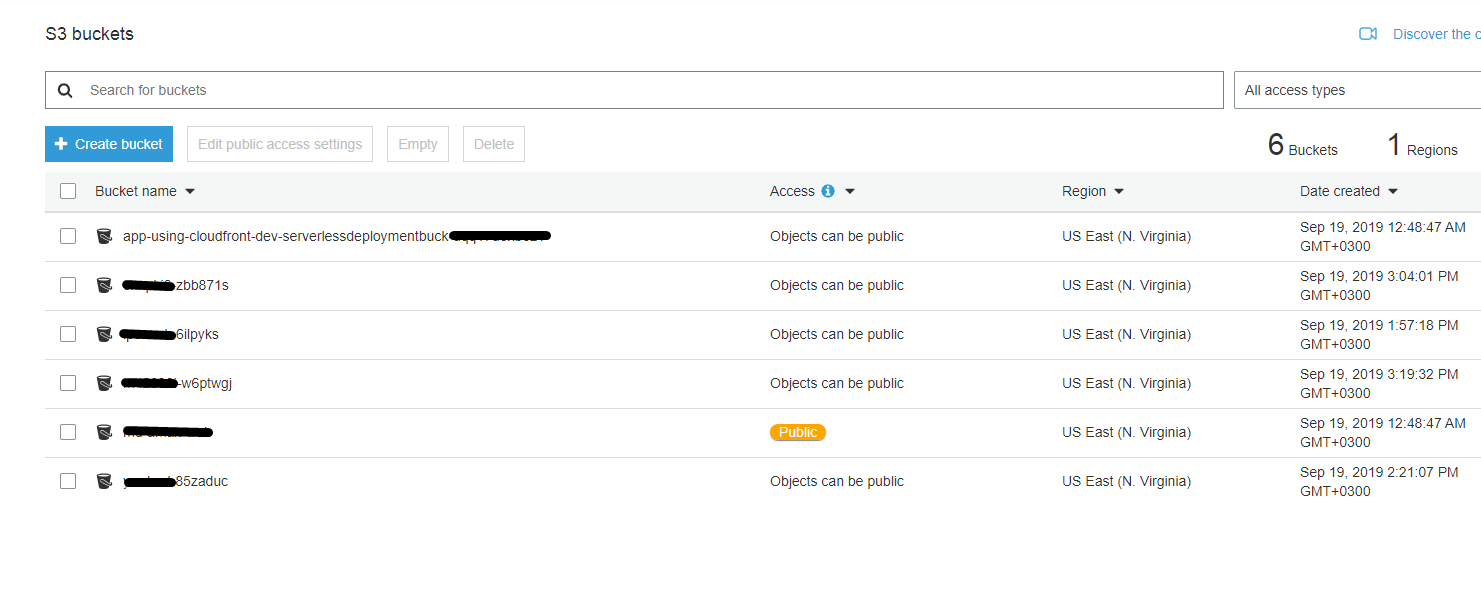The image size is (1481, 605).
Task: Click bucket icon in 85zaduc row
Action: tap(104, 481)
